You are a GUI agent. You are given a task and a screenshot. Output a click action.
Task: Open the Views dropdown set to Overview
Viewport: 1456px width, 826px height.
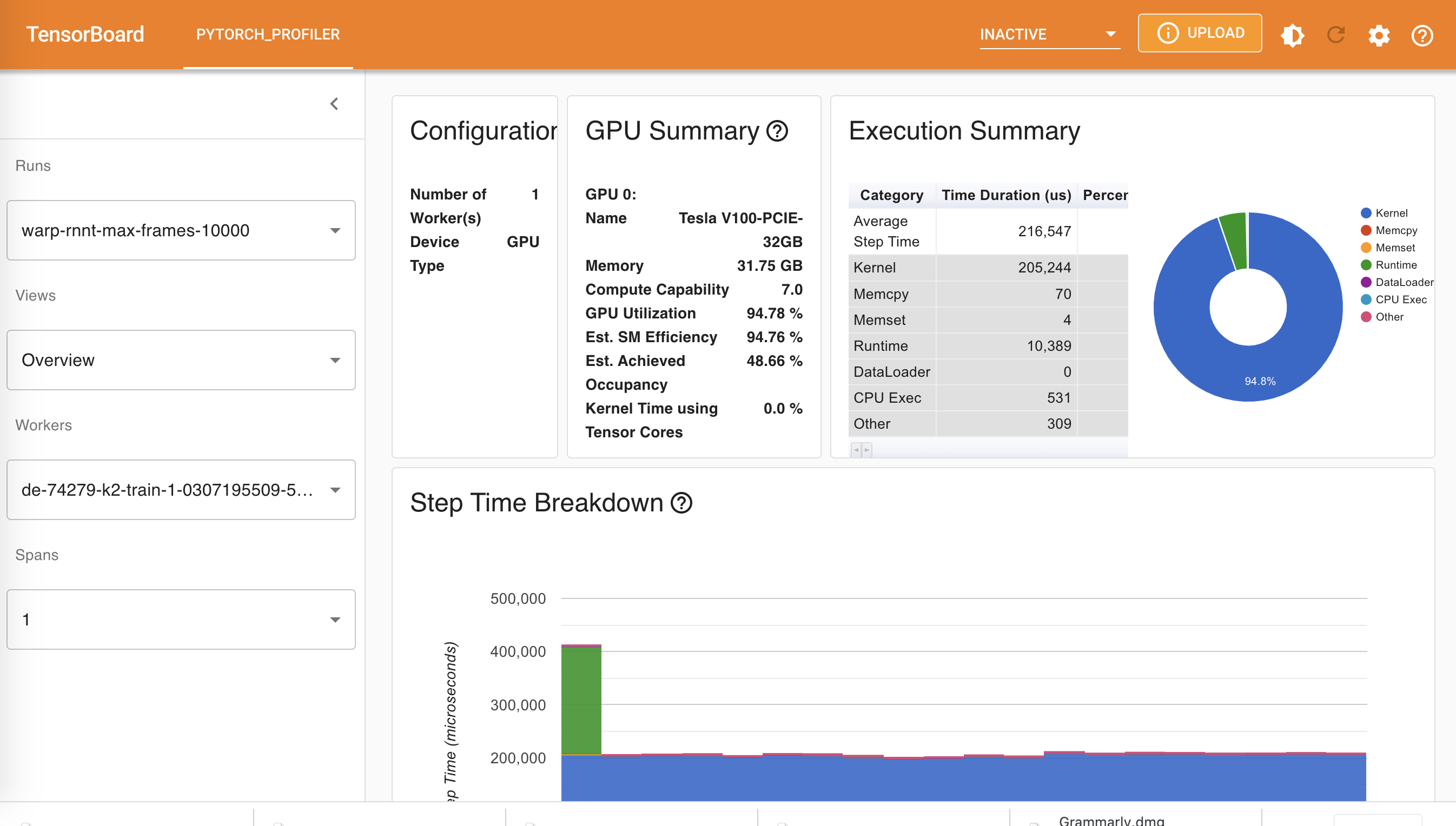click(x=181, y=359)
